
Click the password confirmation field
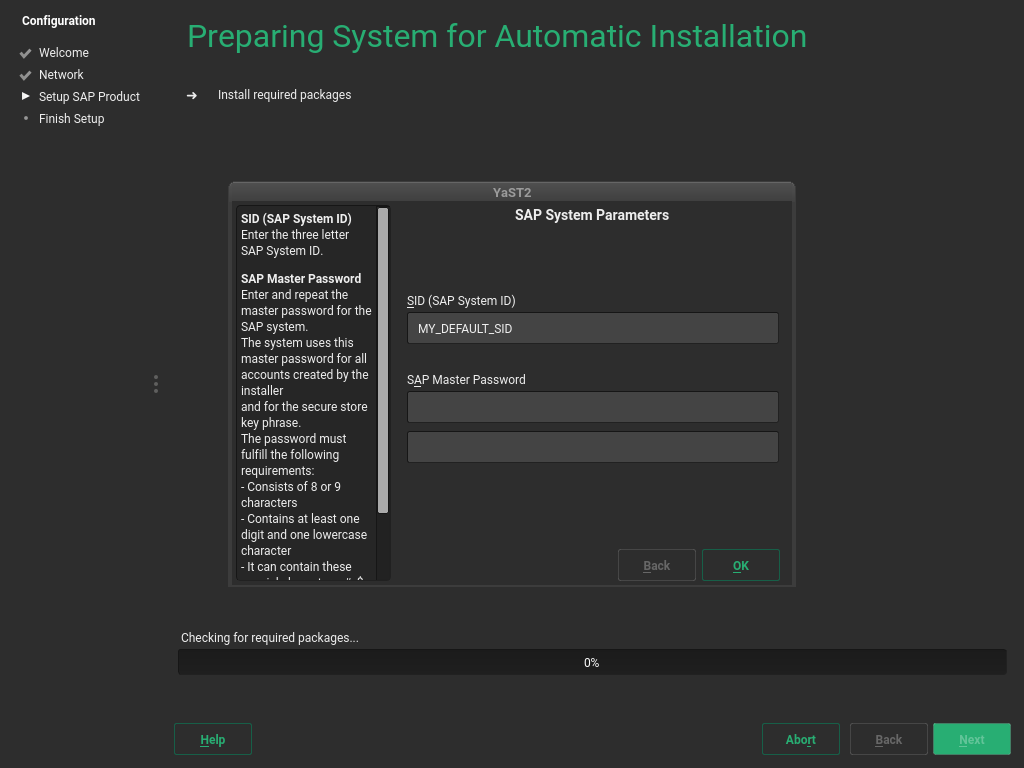pyautogui.click(x=592, y=446)
